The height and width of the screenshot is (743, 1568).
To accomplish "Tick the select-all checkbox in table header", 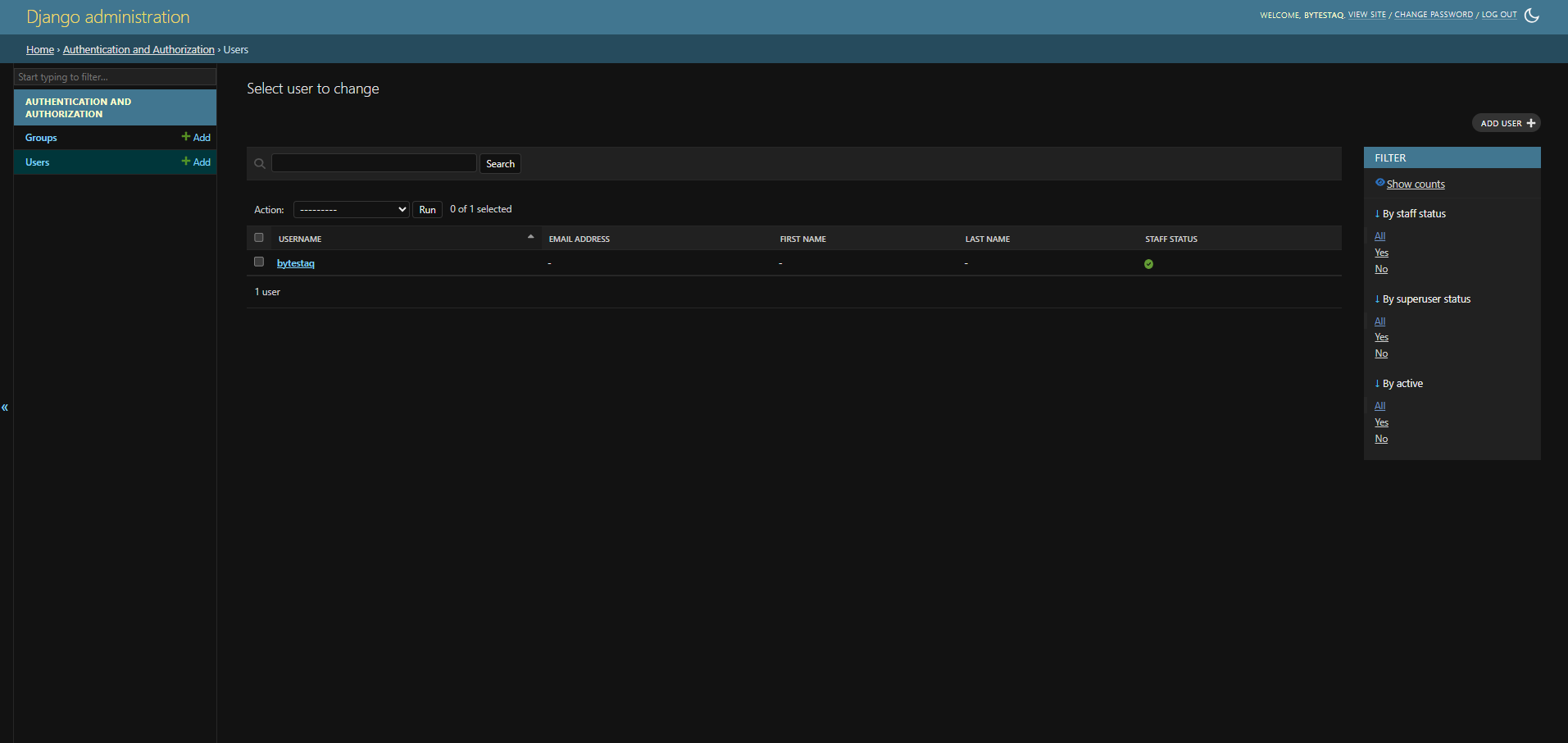I will click(259, 238).
